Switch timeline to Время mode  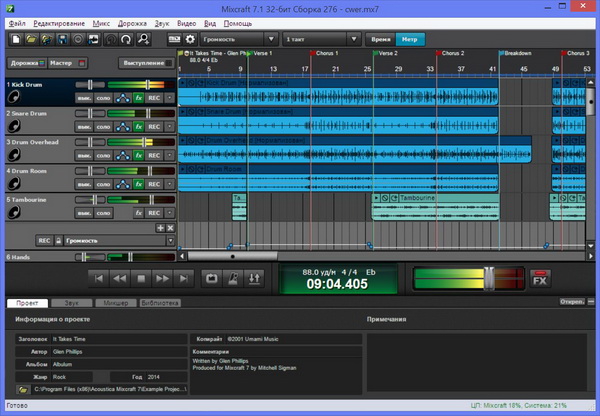[381, 39]
